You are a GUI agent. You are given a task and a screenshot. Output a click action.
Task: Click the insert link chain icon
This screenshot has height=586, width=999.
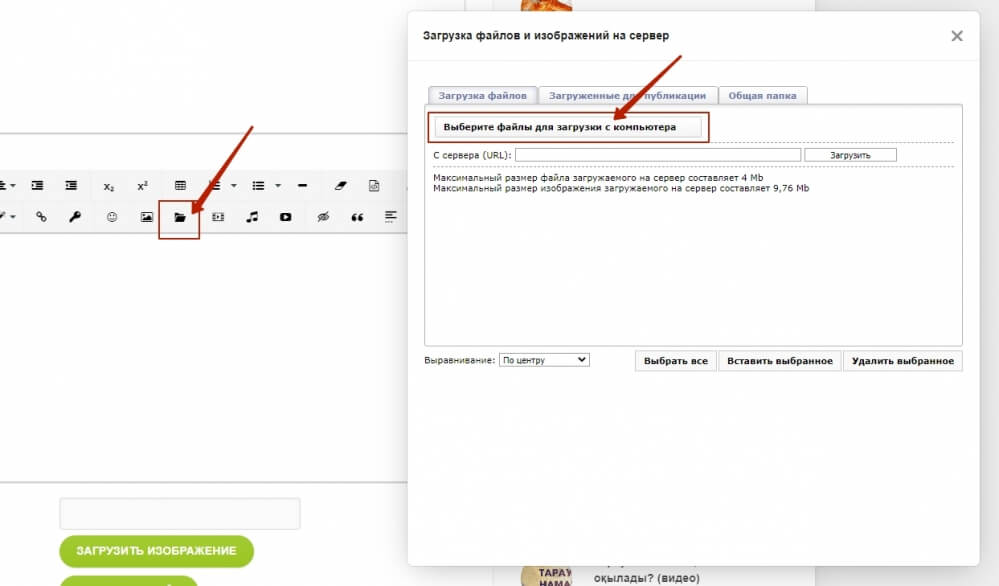pos(42,217)
